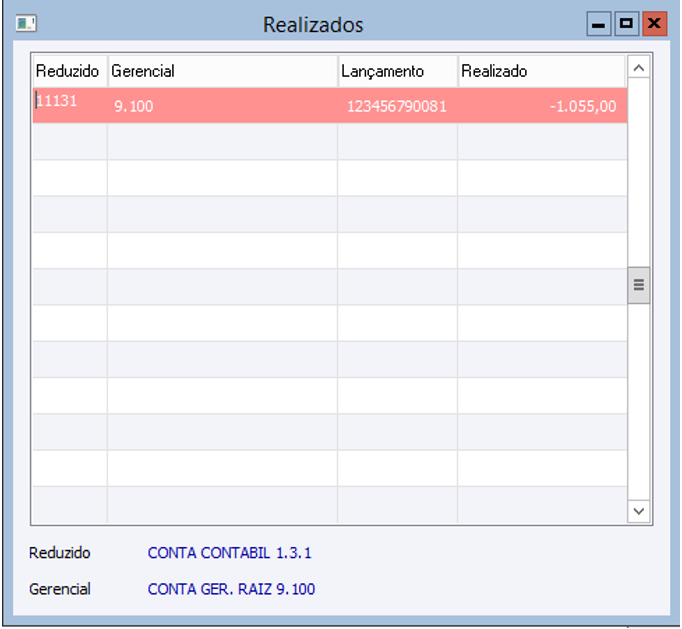Click the Reduzido label below the grid
The image size is (682, 629).
coord(60,553)
